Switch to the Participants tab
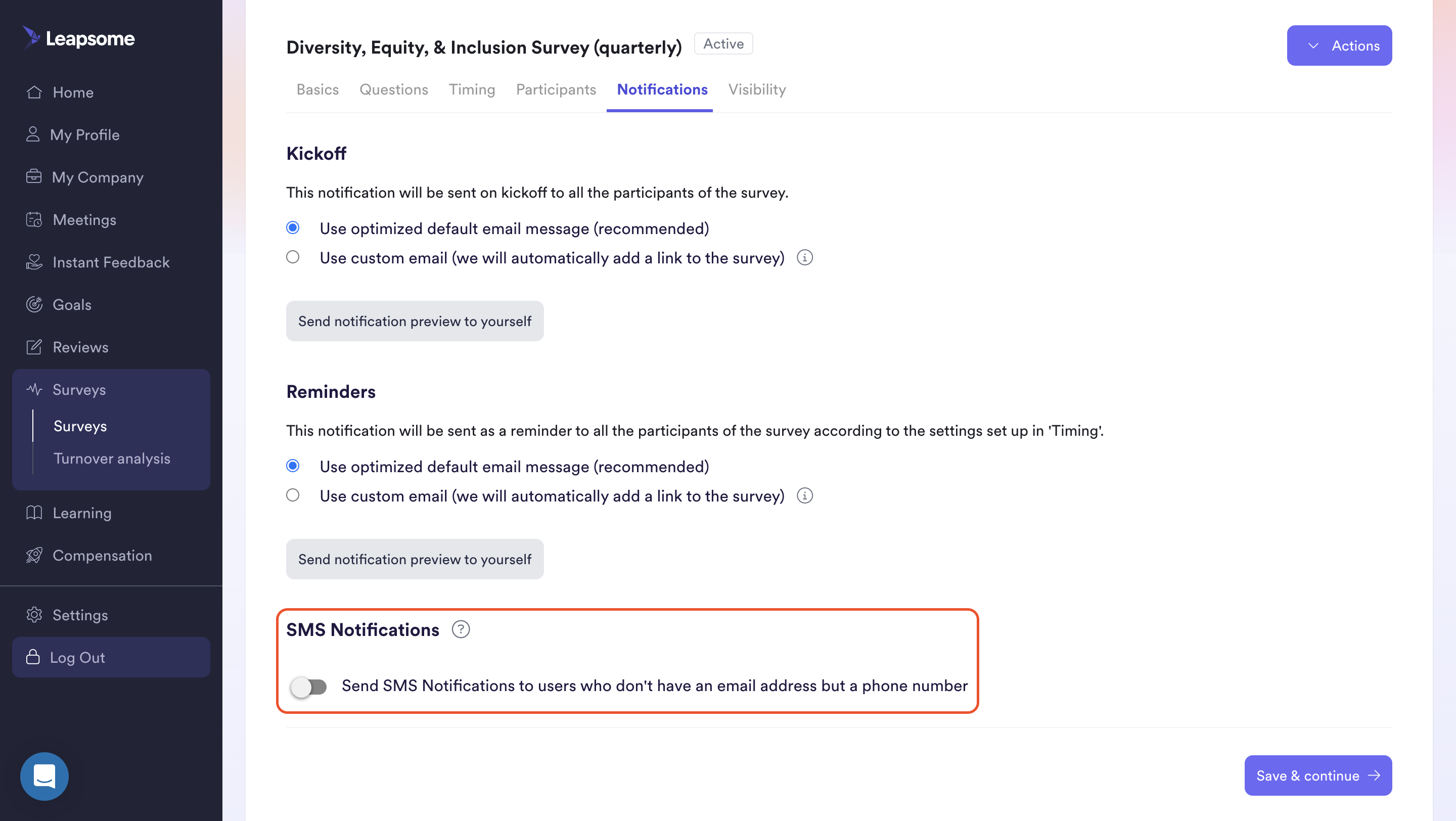The width and height of the screenshot is (1456, 821). (x=556, y=89)
